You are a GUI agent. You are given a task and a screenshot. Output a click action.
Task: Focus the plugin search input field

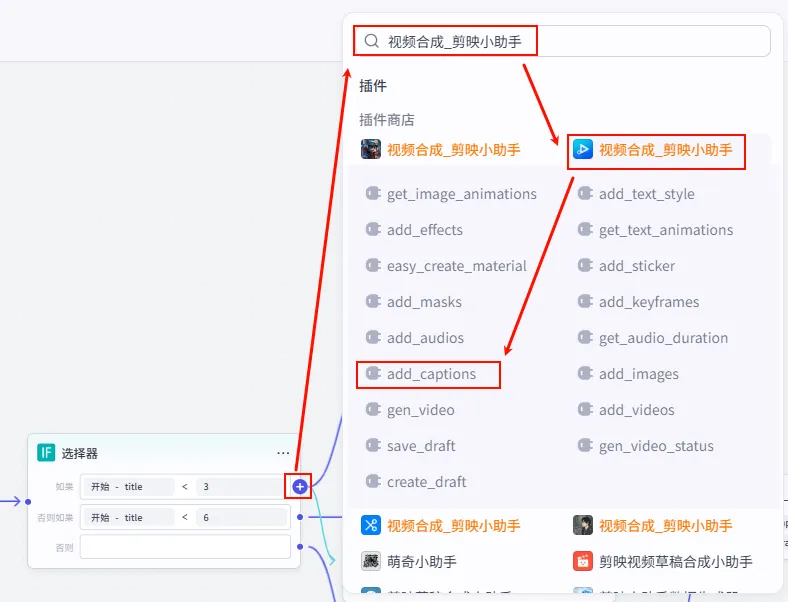coord(562,41)
